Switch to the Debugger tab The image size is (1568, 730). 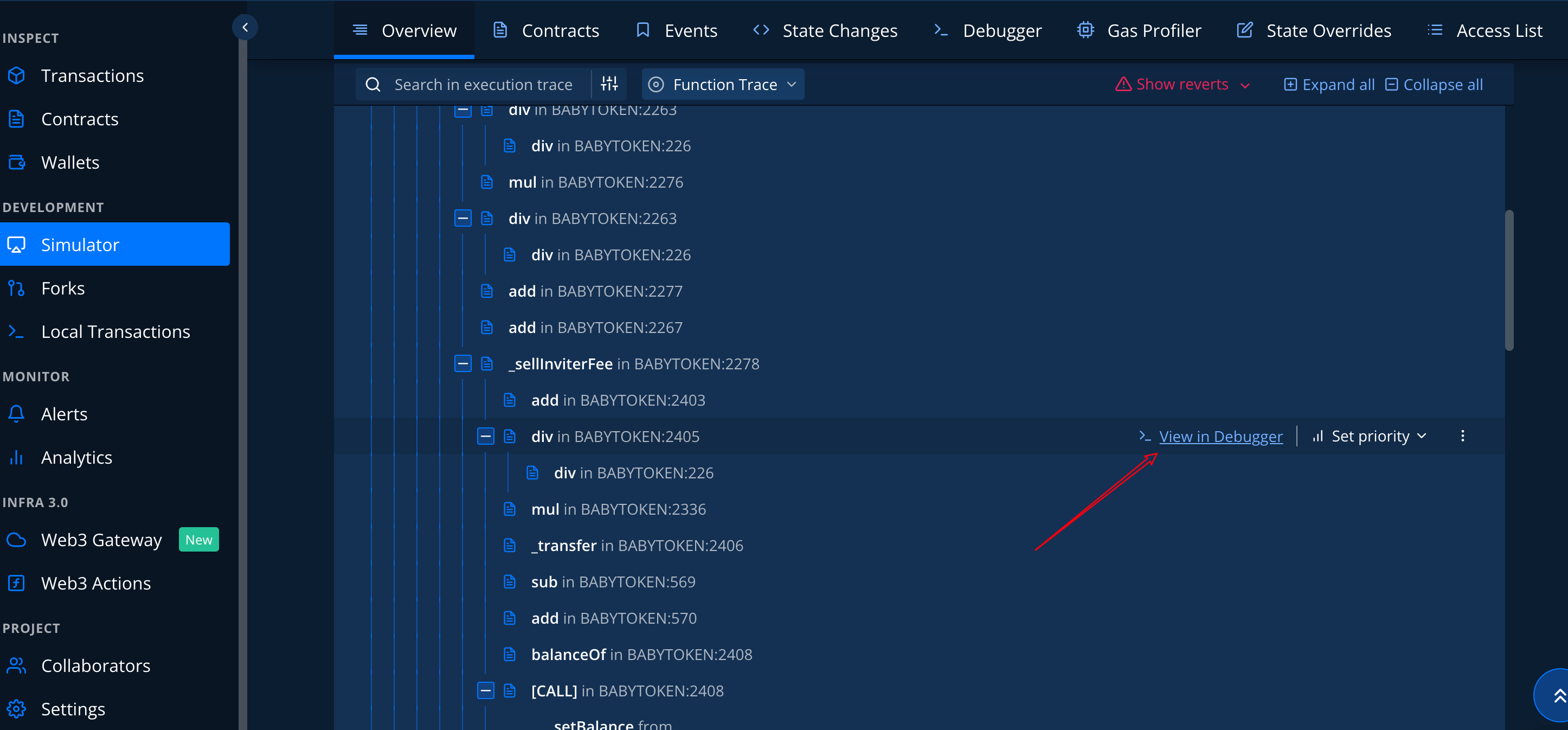987,30
